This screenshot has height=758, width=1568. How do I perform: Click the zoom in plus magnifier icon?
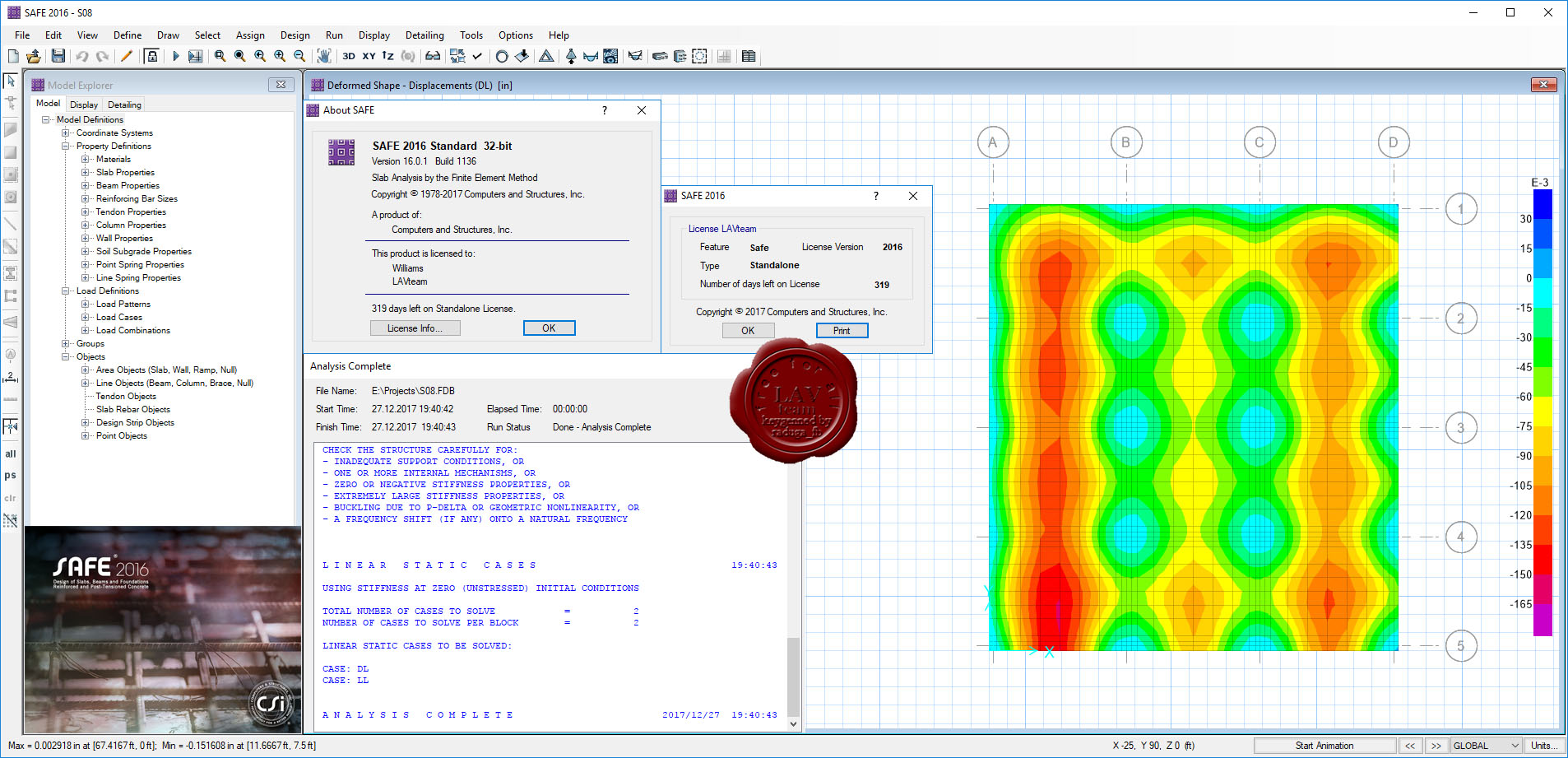click(280, 56)
